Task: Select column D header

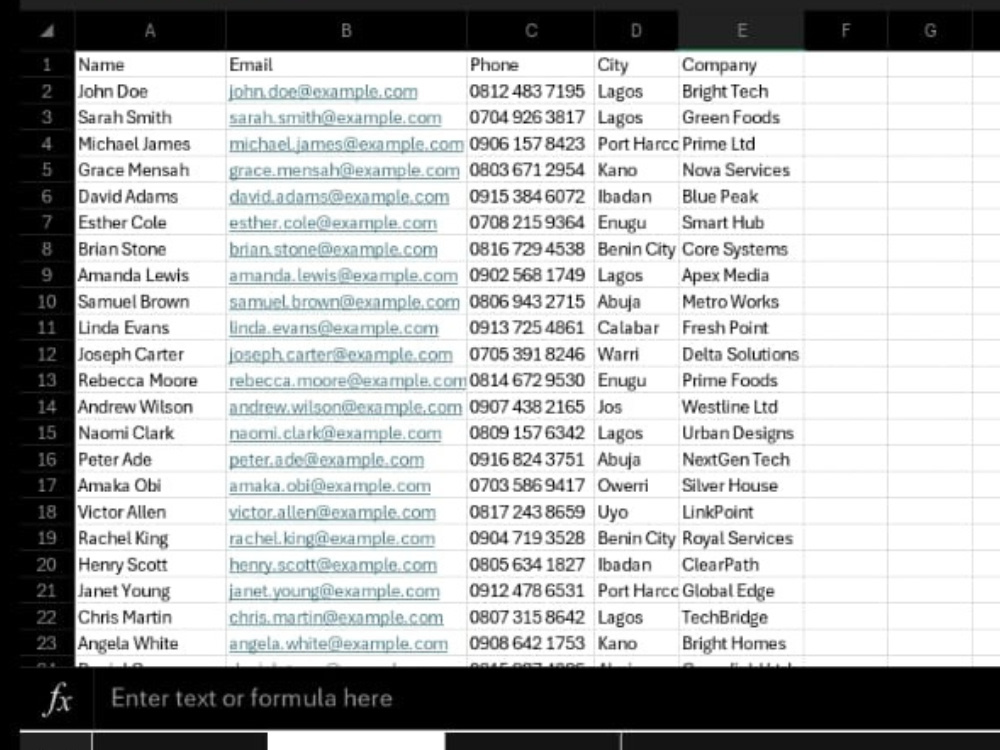Action: [x=636, y=31]
